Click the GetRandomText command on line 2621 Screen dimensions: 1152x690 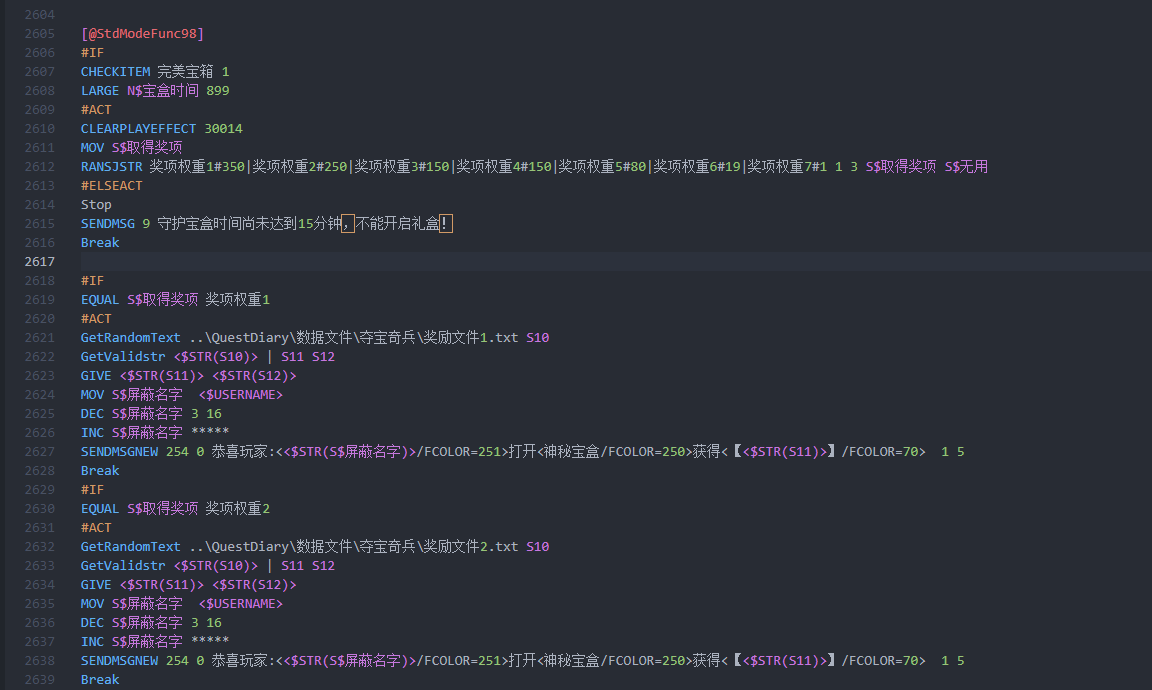(129, 337)
